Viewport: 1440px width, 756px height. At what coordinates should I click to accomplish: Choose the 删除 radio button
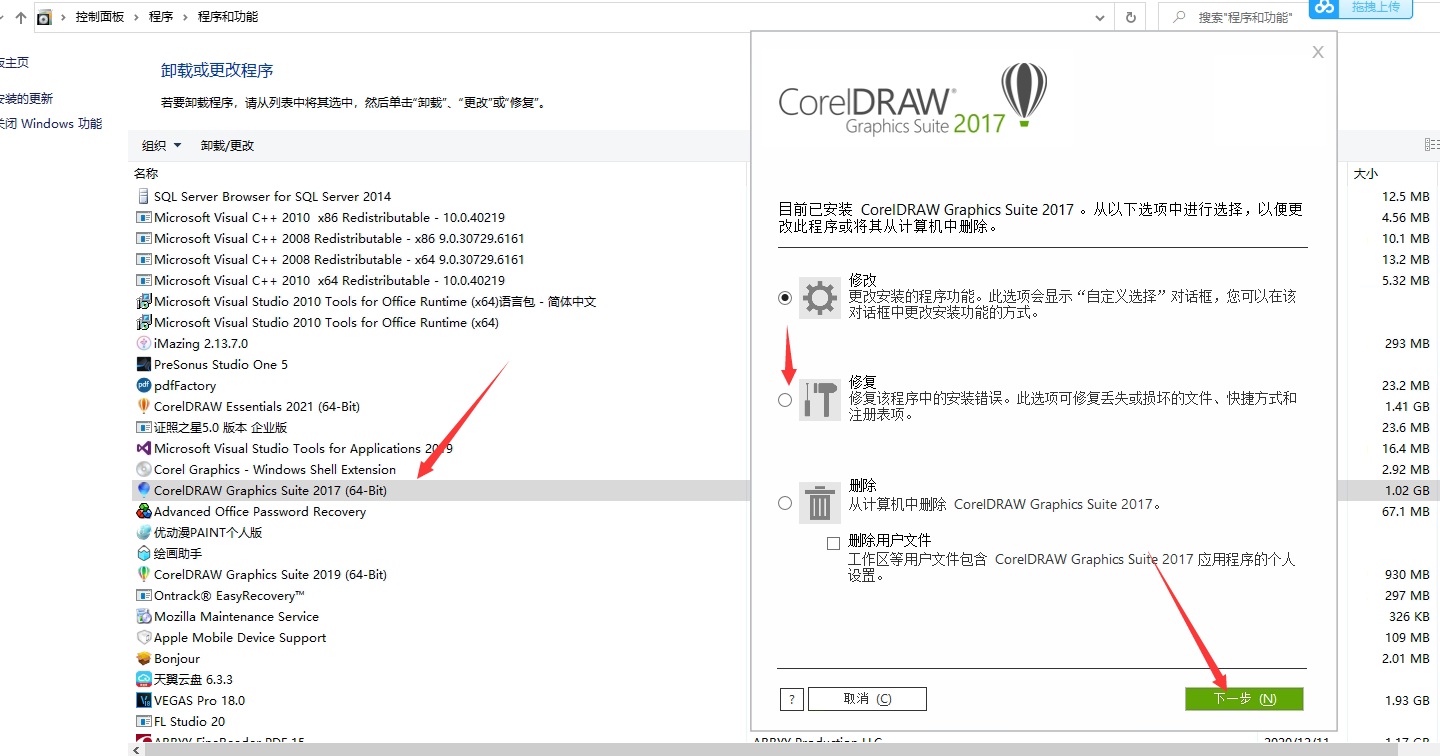coord(785,503)
